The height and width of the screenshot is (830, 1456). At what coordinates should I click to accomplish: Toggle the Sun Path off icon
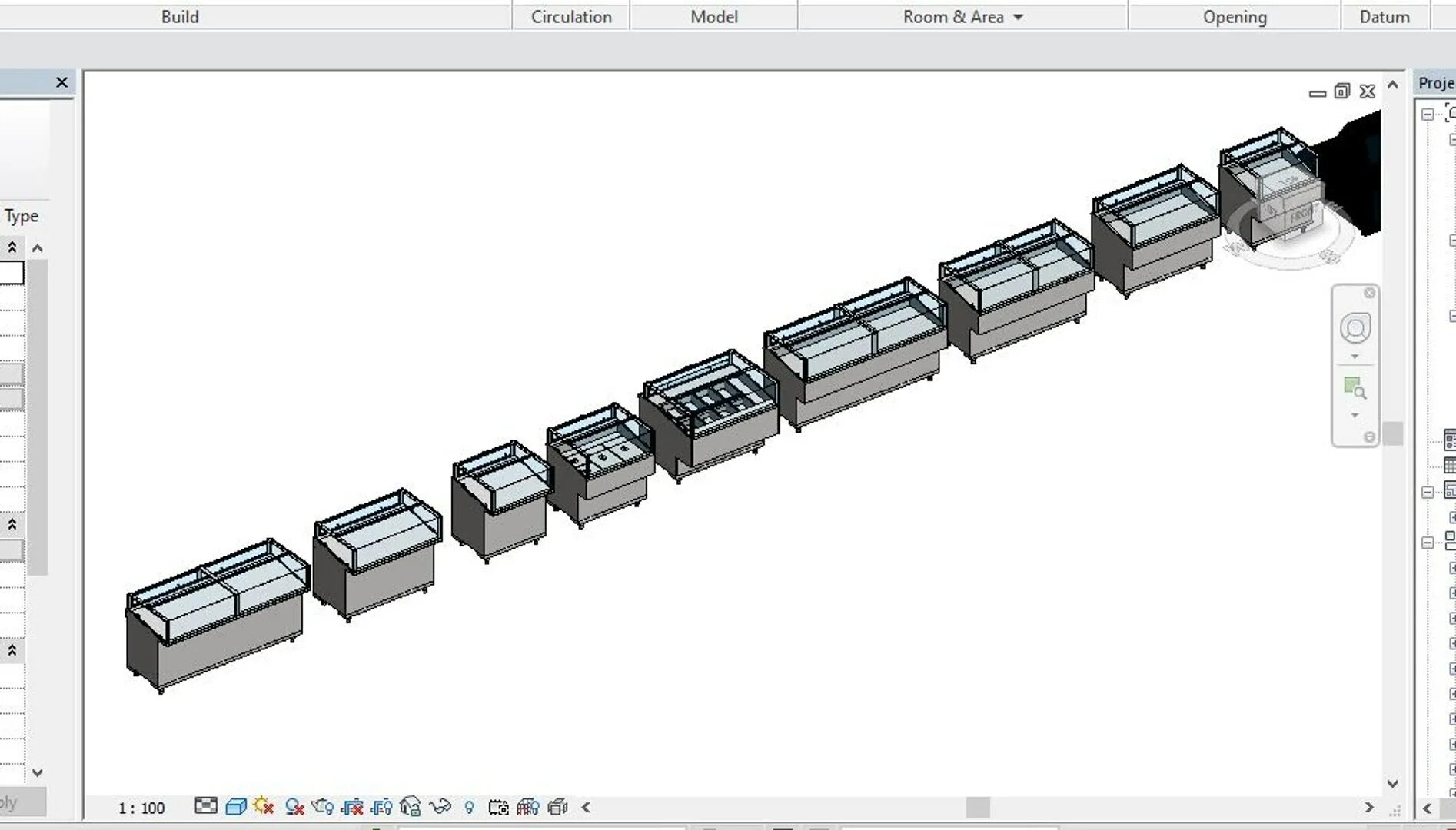264,806
